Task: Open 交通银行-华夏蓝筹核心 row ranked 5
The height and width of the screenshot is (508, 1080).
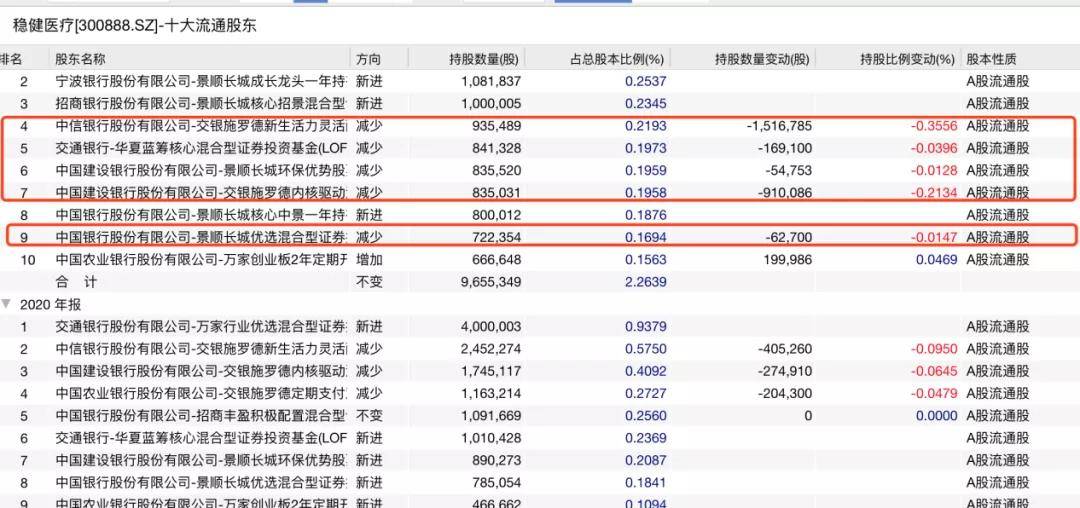Action: pyautogui.click(x=200, y=148)
